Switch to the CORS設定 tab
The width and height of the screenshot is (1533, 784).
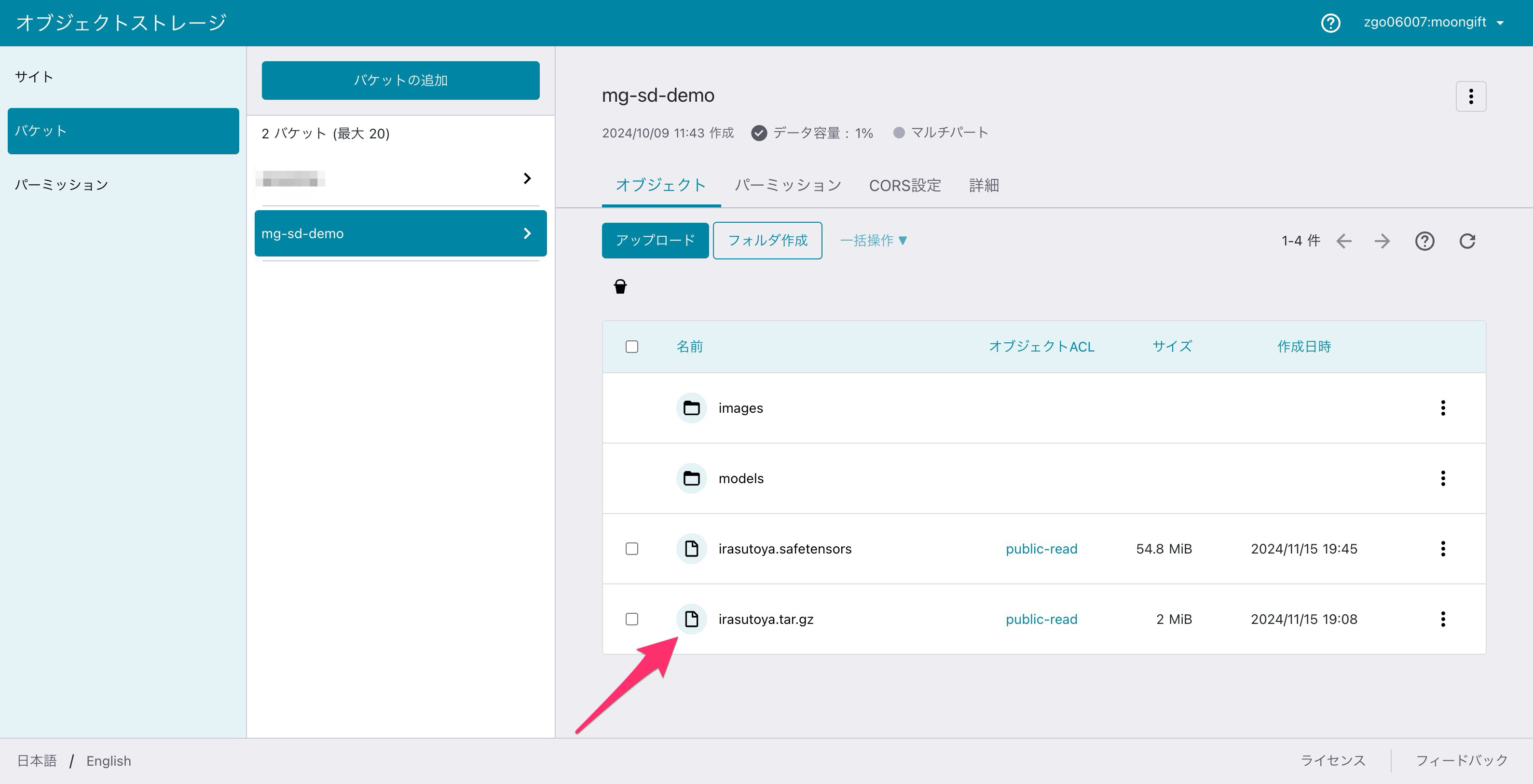click(904, 186)
